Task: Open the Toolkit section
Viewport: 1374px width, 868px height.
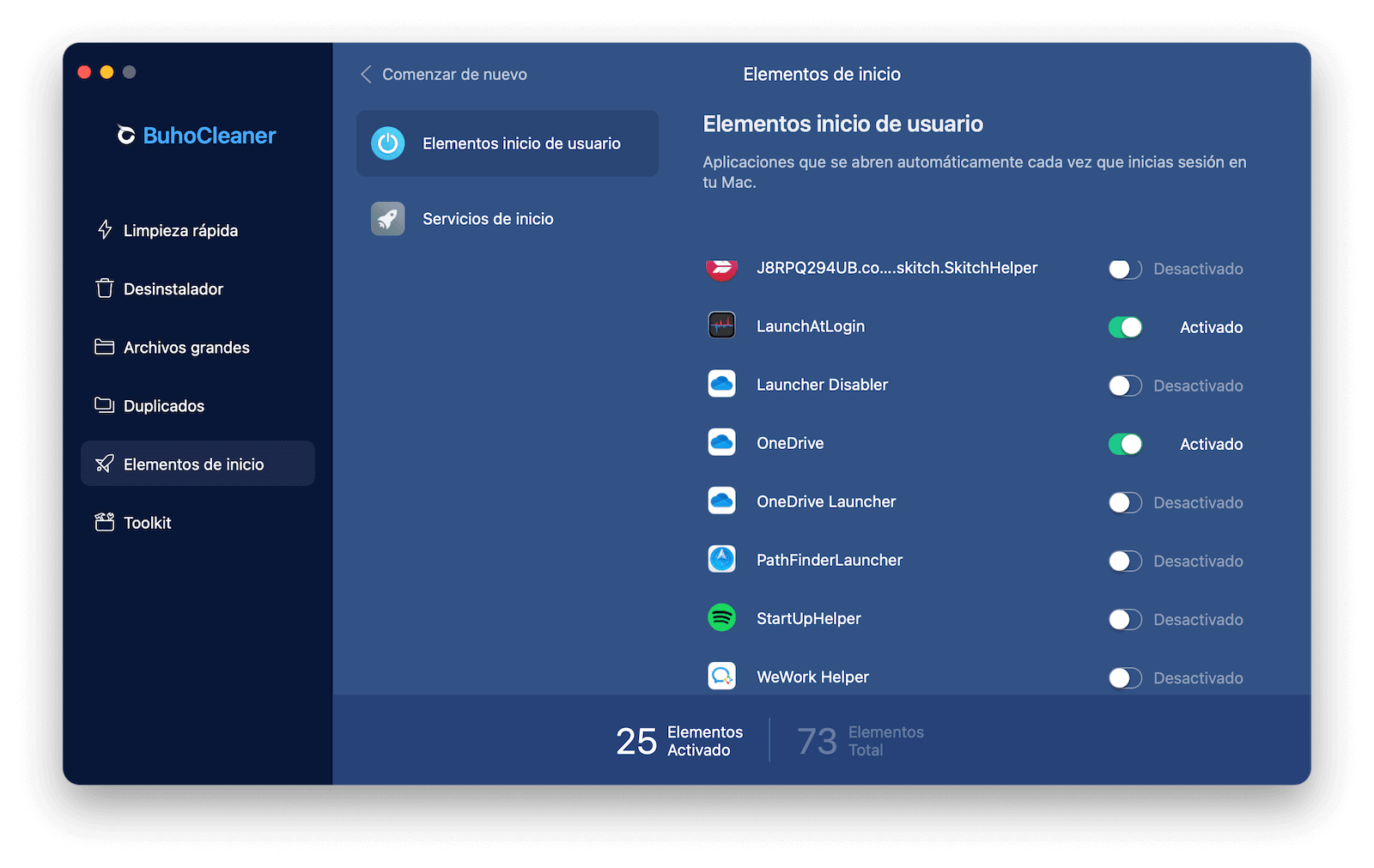Action: [198, 522]
